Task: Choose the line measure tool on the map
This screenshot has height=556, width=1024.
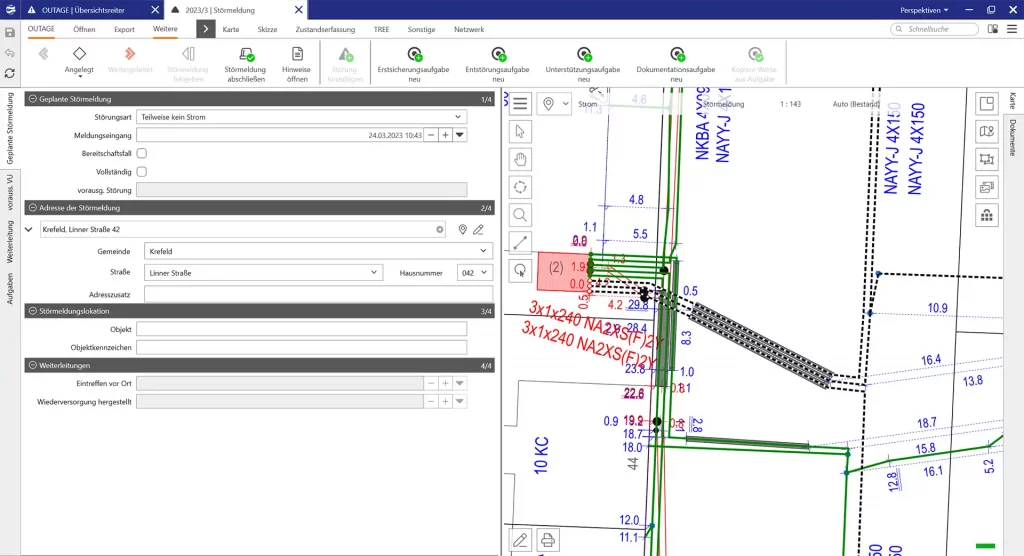Action: (x=520, y=241)
